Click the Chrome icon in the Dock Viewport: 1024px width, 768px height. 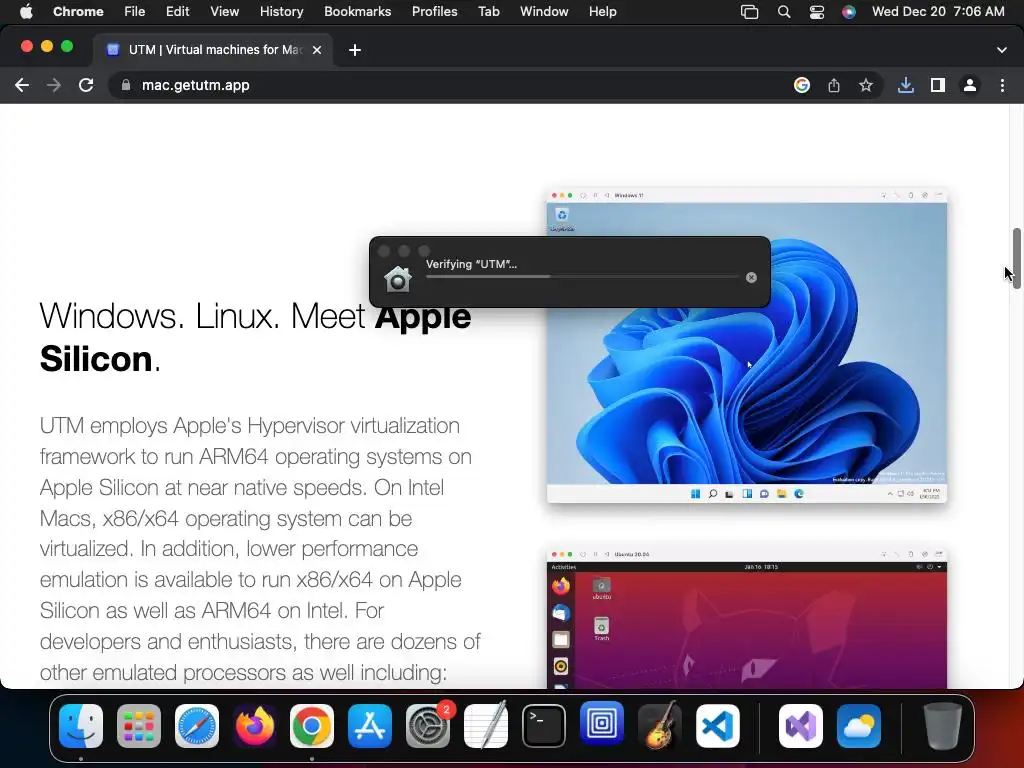click(312, 726)
